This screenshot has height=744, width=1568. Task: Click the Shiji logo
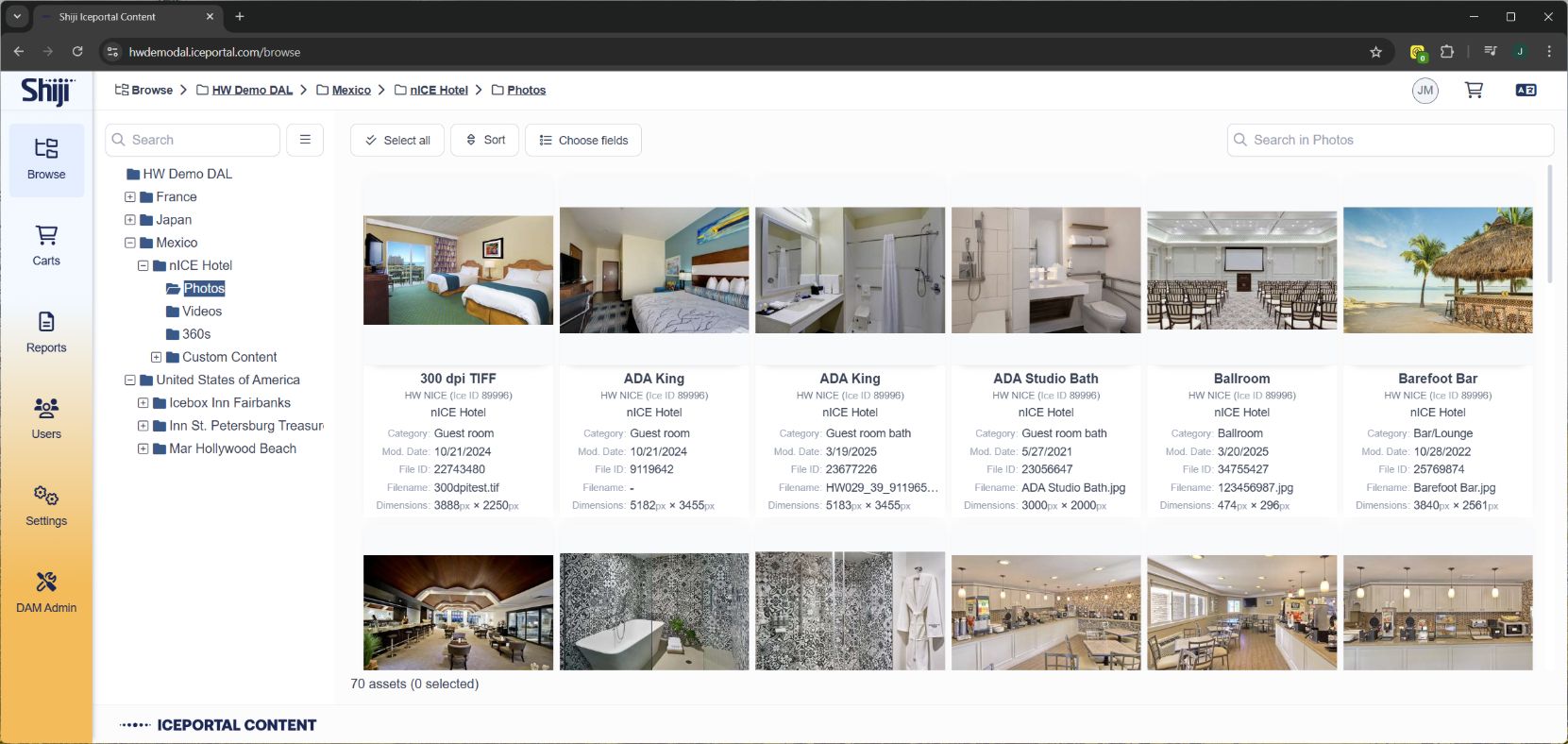coord(47,91)
